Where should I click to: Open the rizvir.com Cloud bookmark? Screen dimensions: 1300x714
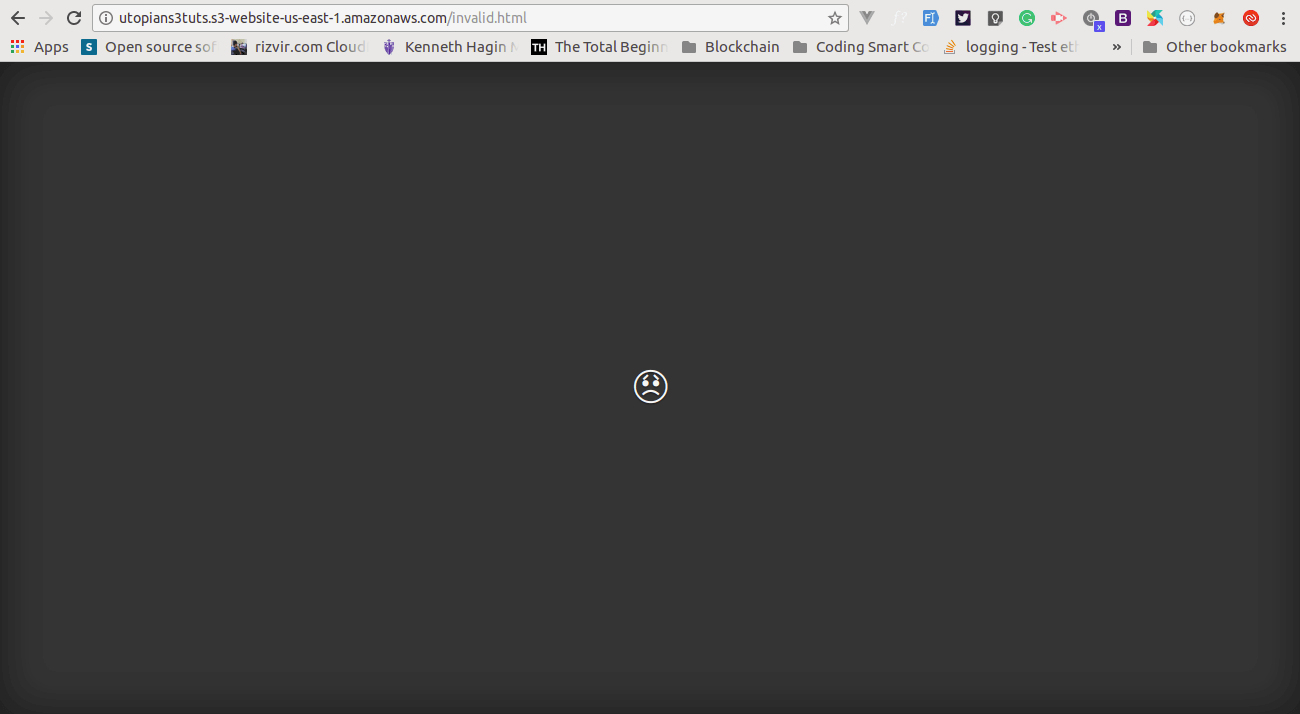(299, 47)
